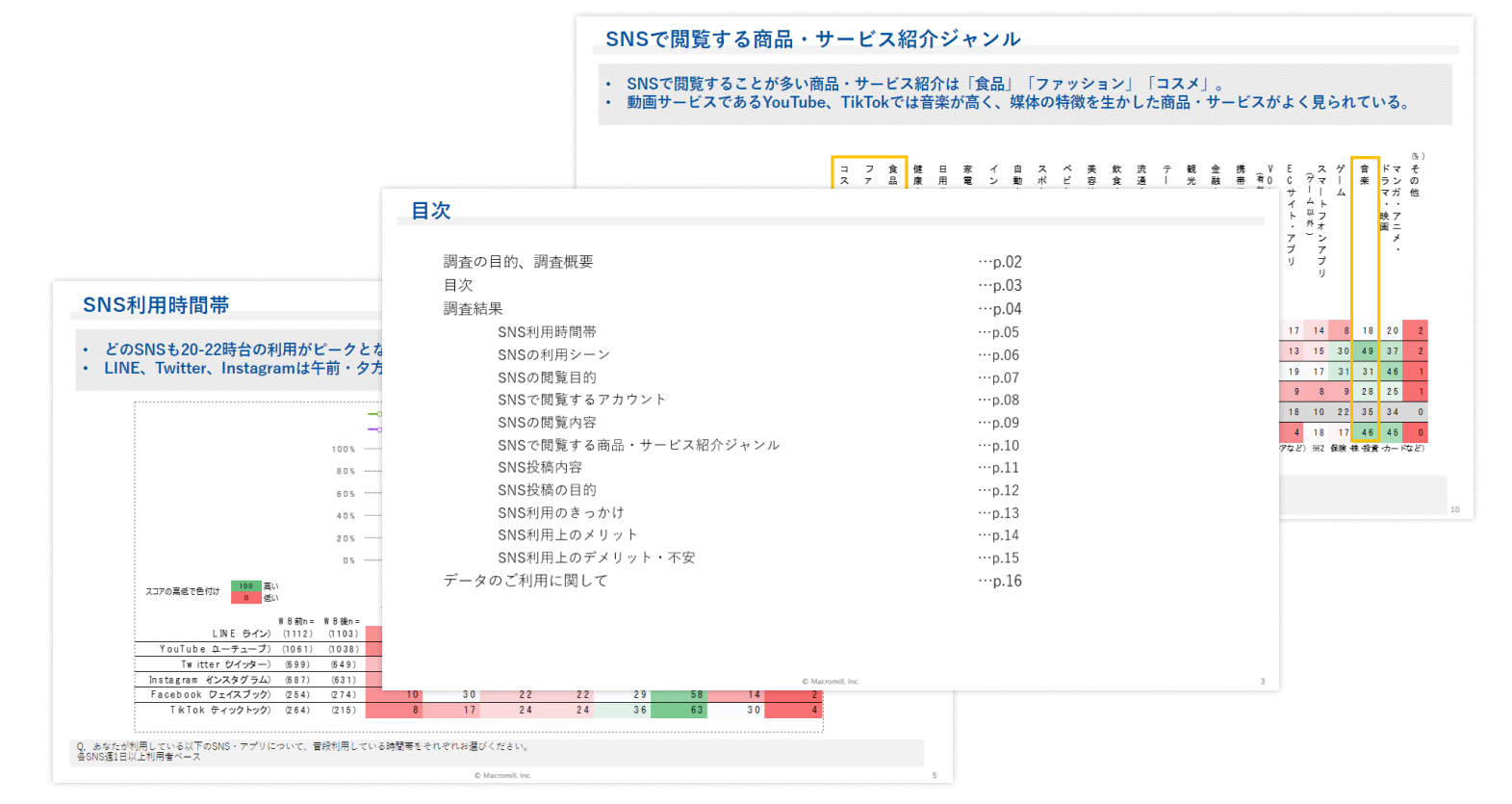Viewport: 1512px width, 804px height.
Task: Click the Macromill copyright footer on 目次 slide
Action: pyautogui.click(x=831, y=682)
